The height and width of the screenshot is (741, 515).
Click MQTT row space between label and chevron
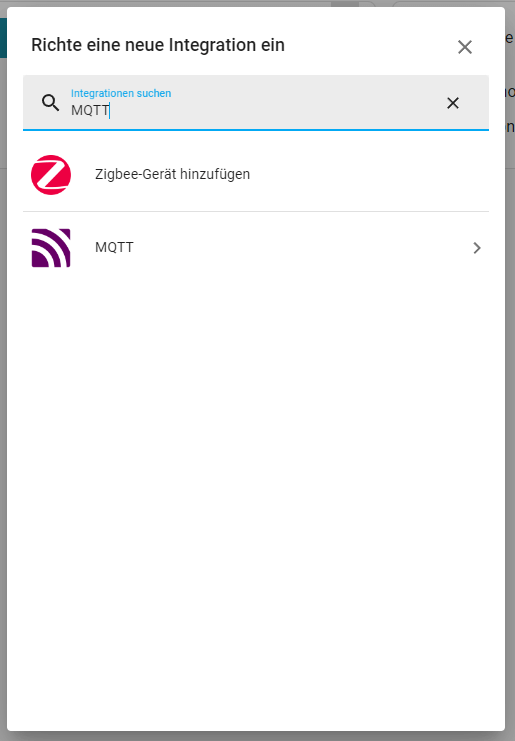click(x=302, y=248)
